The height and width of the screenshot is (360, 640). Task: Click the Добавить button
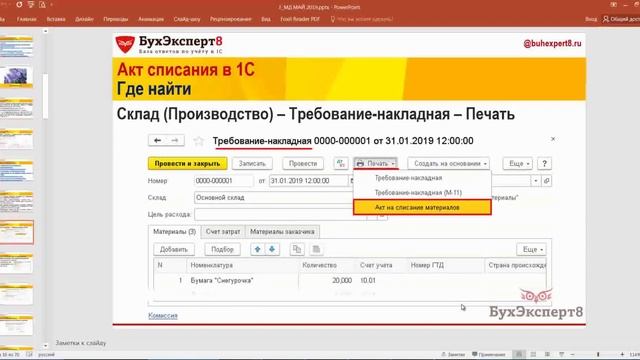click(174, 249)
